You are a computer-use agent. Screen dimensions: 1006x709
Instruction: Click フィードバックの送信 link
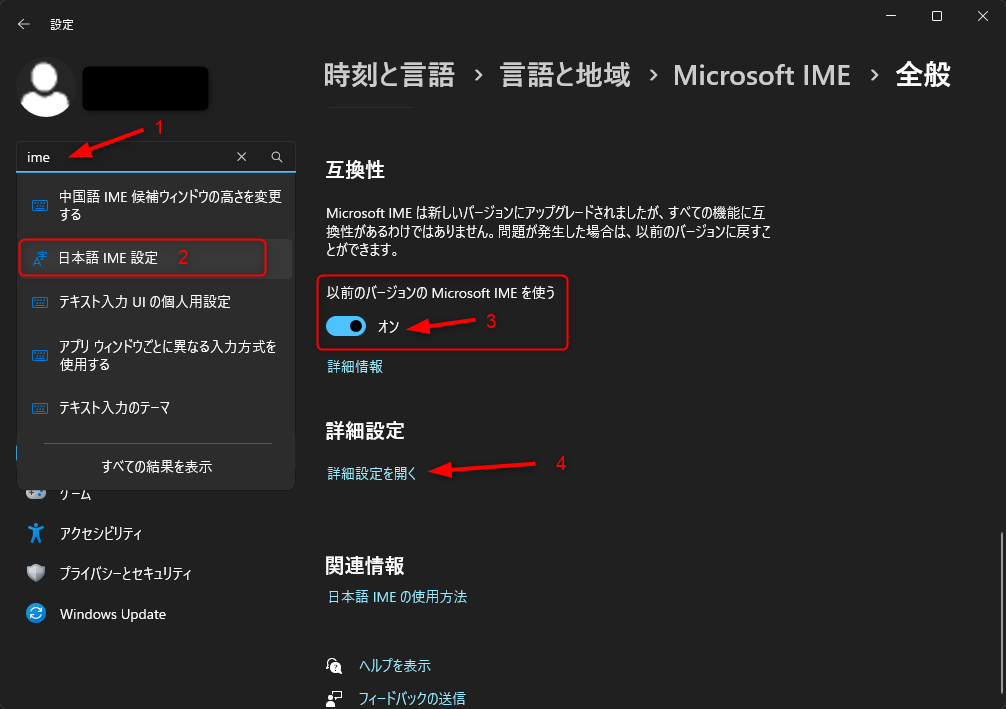pos(412,699)
